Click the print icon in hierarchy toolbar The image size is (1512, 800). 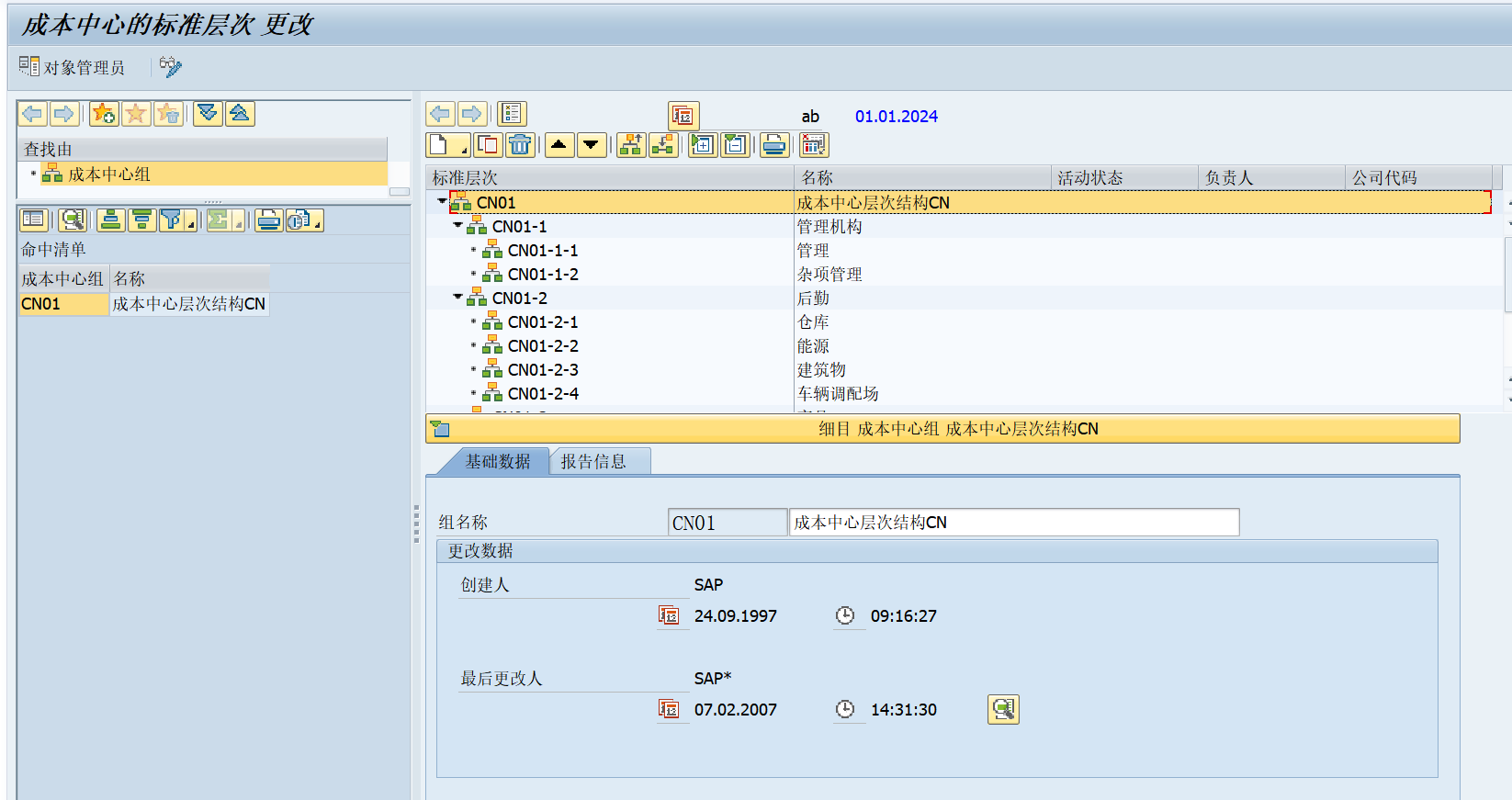(x=774, y=145)
